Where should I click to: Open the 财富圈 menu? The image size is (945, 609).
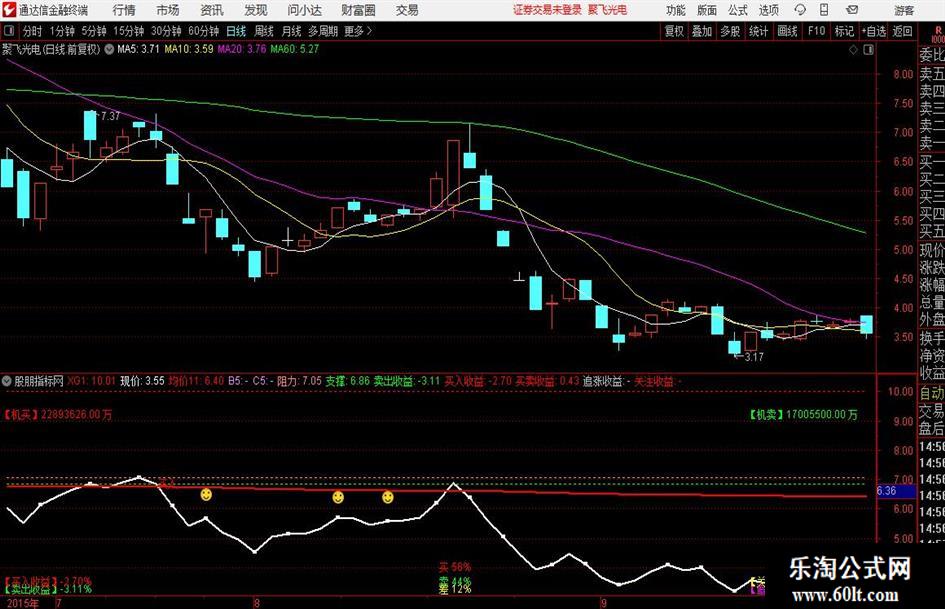coord(358,10)
